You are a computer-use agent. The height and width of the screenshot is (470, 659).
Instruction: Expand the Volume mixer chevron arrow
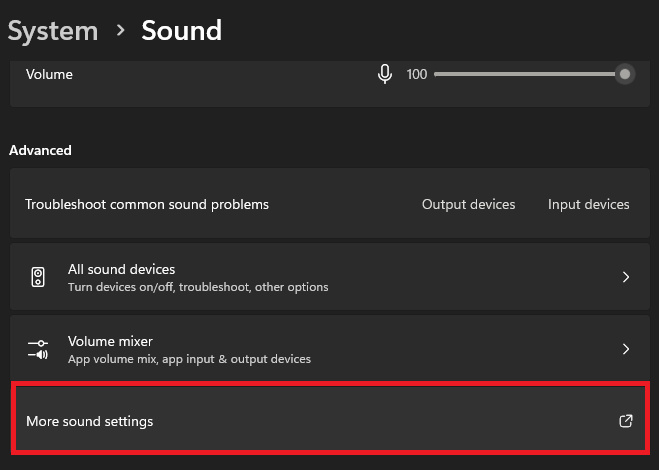pyautogui.click(x=626, y=349)
